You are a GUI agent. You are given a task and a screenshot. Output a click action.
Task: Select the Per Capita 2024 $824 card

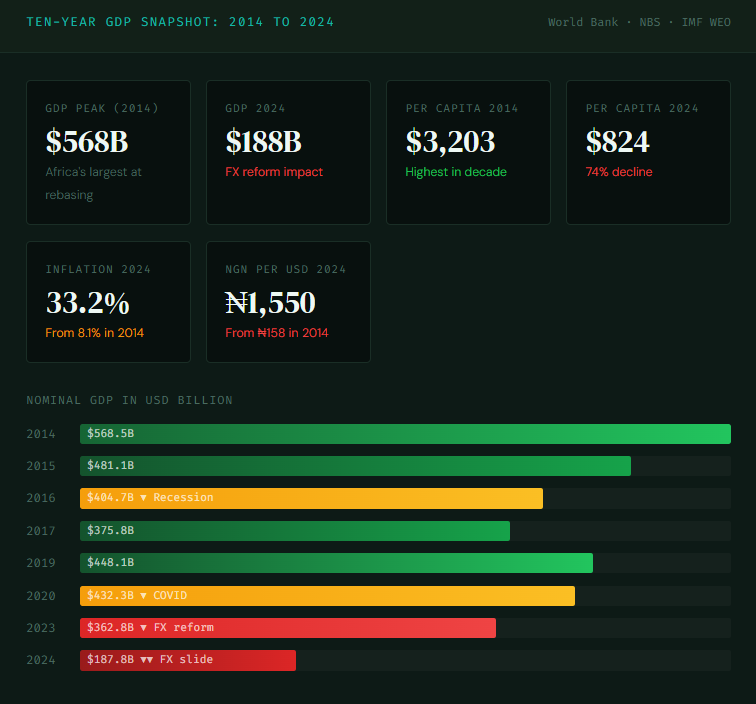point(648,152)
